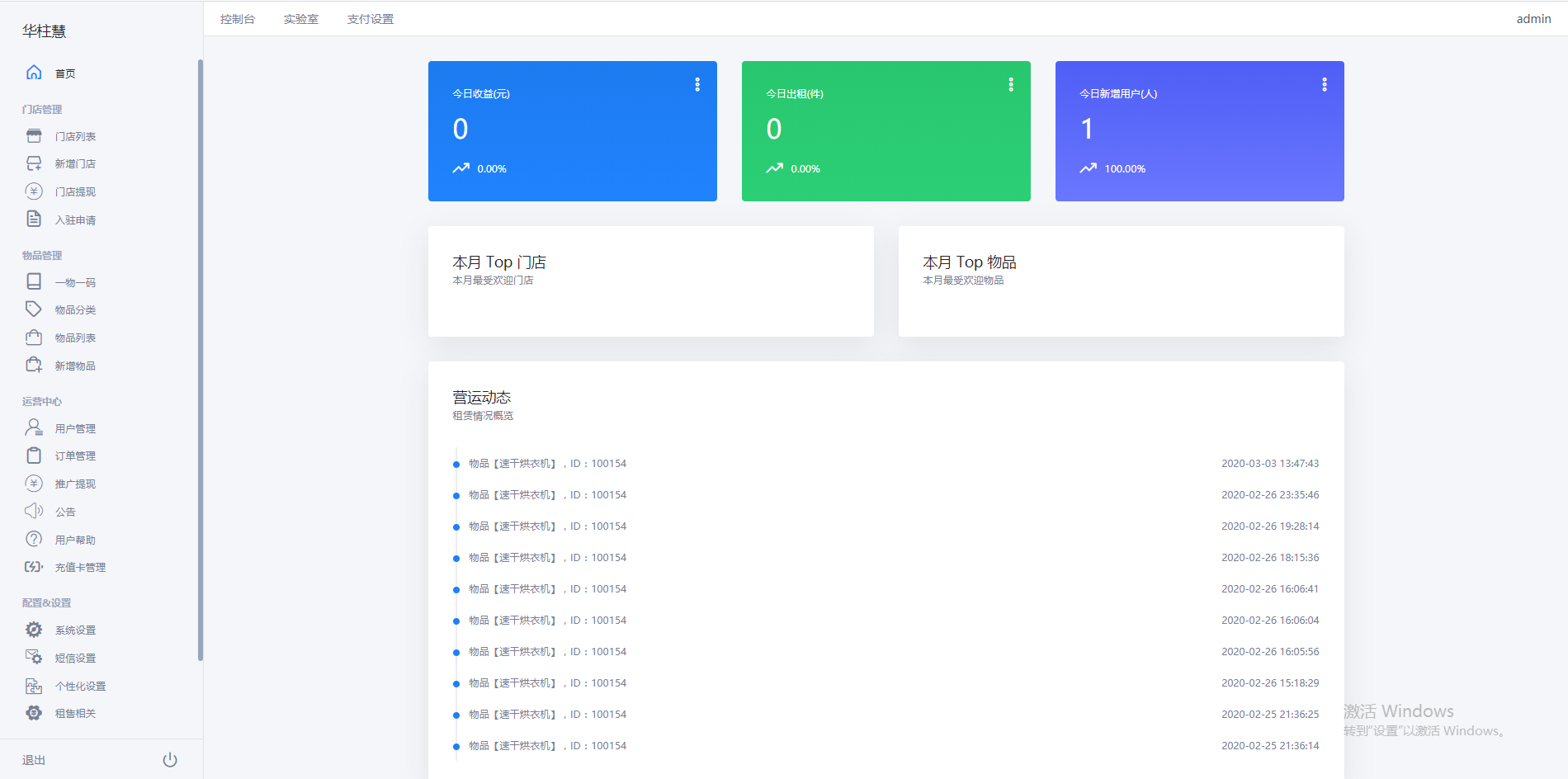Screen dimensions: 1568x779
Task: Open the three-dot menu on 今日新增用户 card
Action: click(1325, 84)
